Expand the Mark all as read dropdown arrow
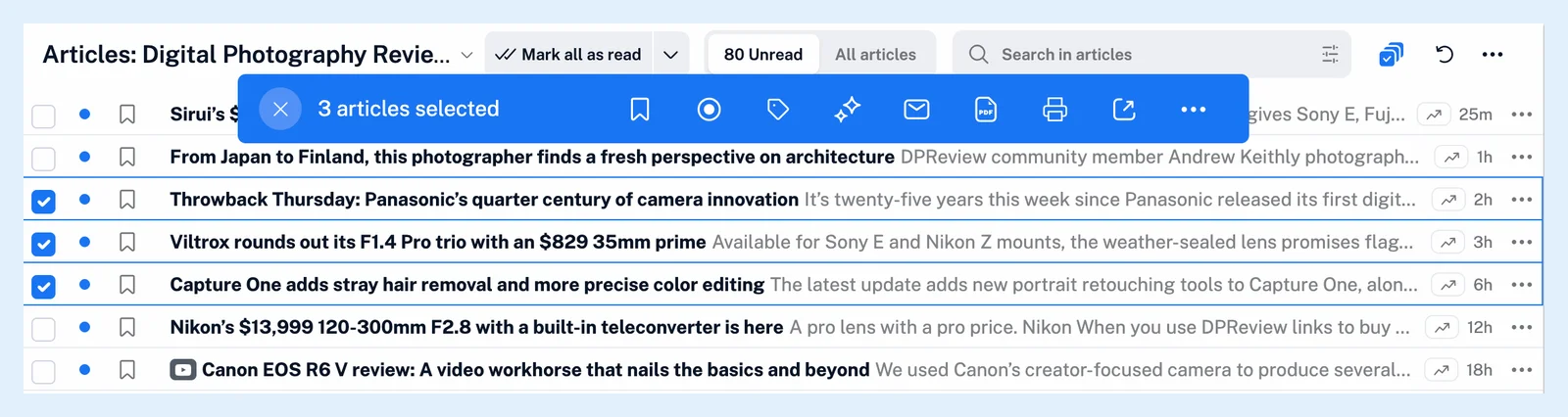1568x417 pixels. (x=670, y=55)
